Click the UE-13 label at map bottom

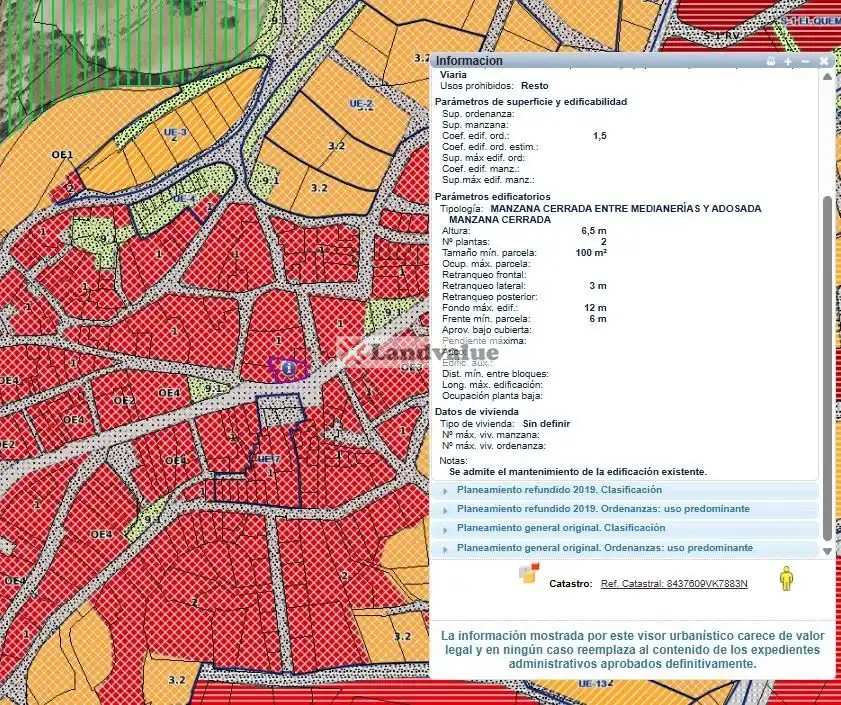tap(593, 684)
